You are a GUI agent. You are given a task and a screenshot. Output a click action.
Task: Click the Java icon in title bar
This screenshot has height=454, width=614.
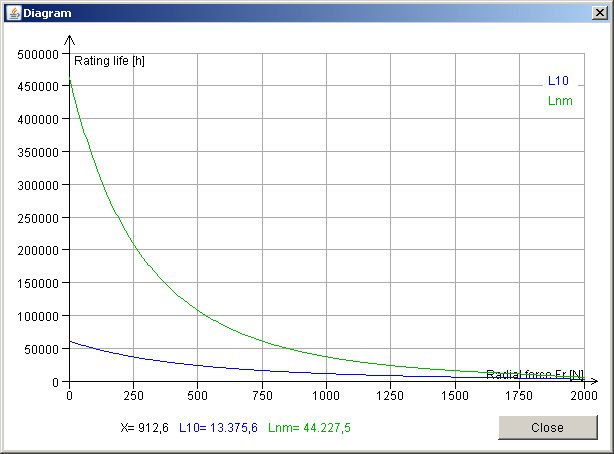point(12,12)
